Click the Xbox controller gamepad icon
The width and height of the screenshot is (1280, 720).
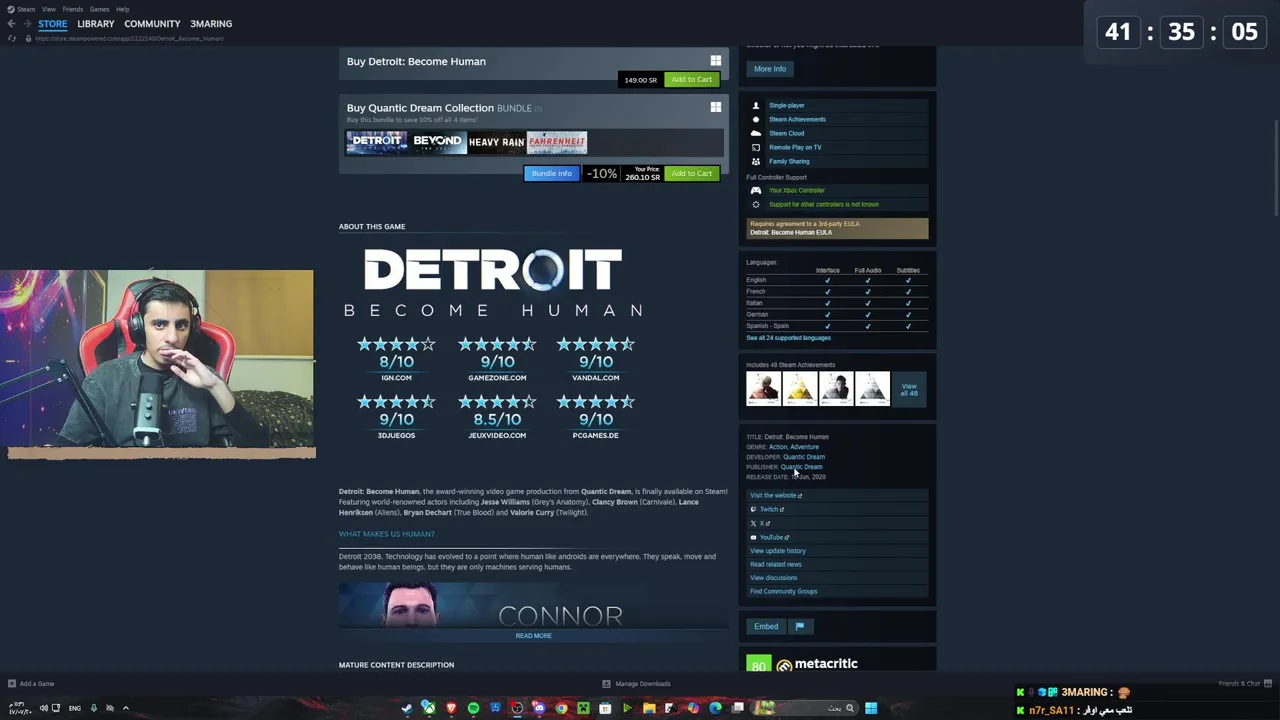tap(756, 190)
